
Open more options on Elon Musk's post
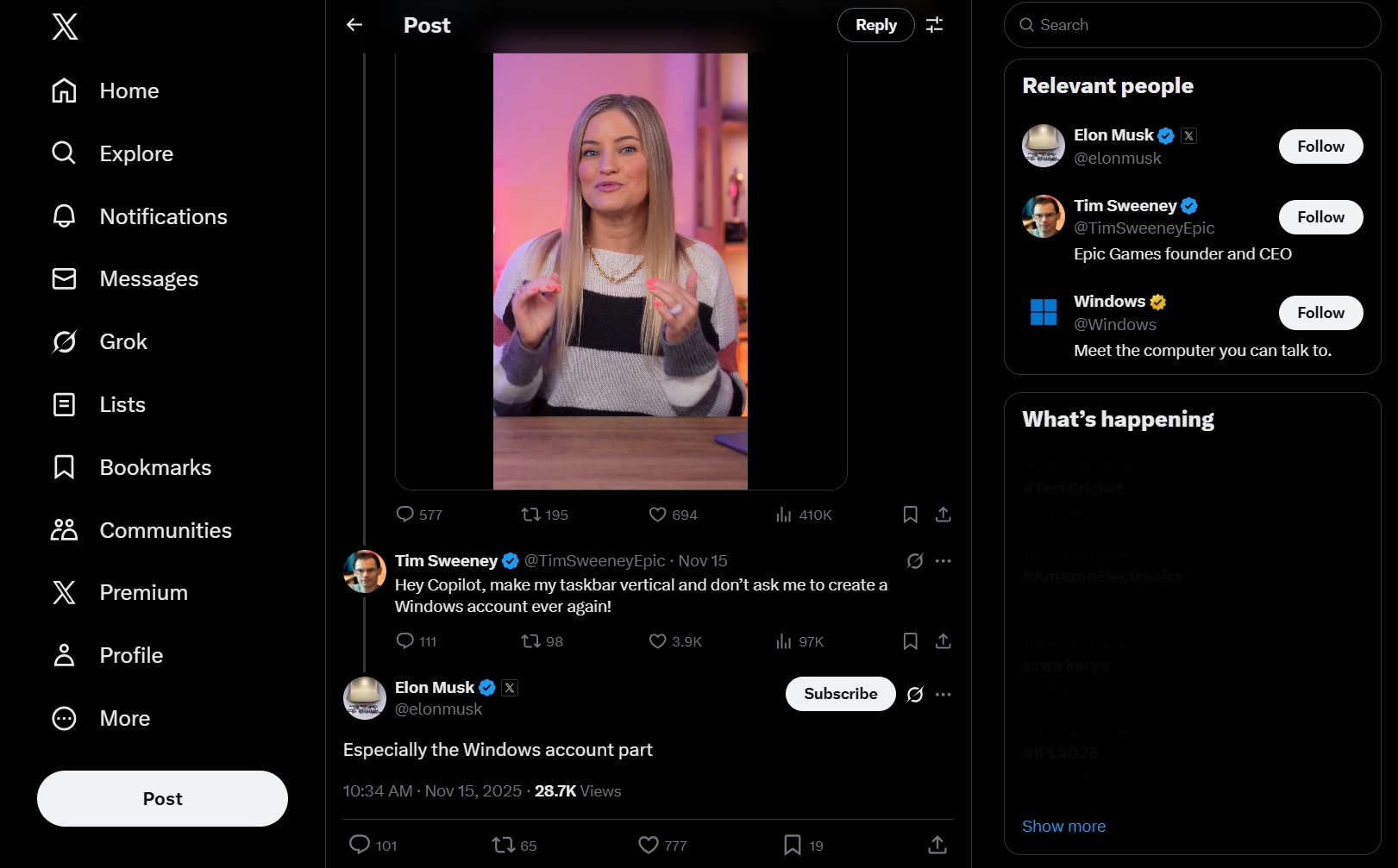(943, 694)
